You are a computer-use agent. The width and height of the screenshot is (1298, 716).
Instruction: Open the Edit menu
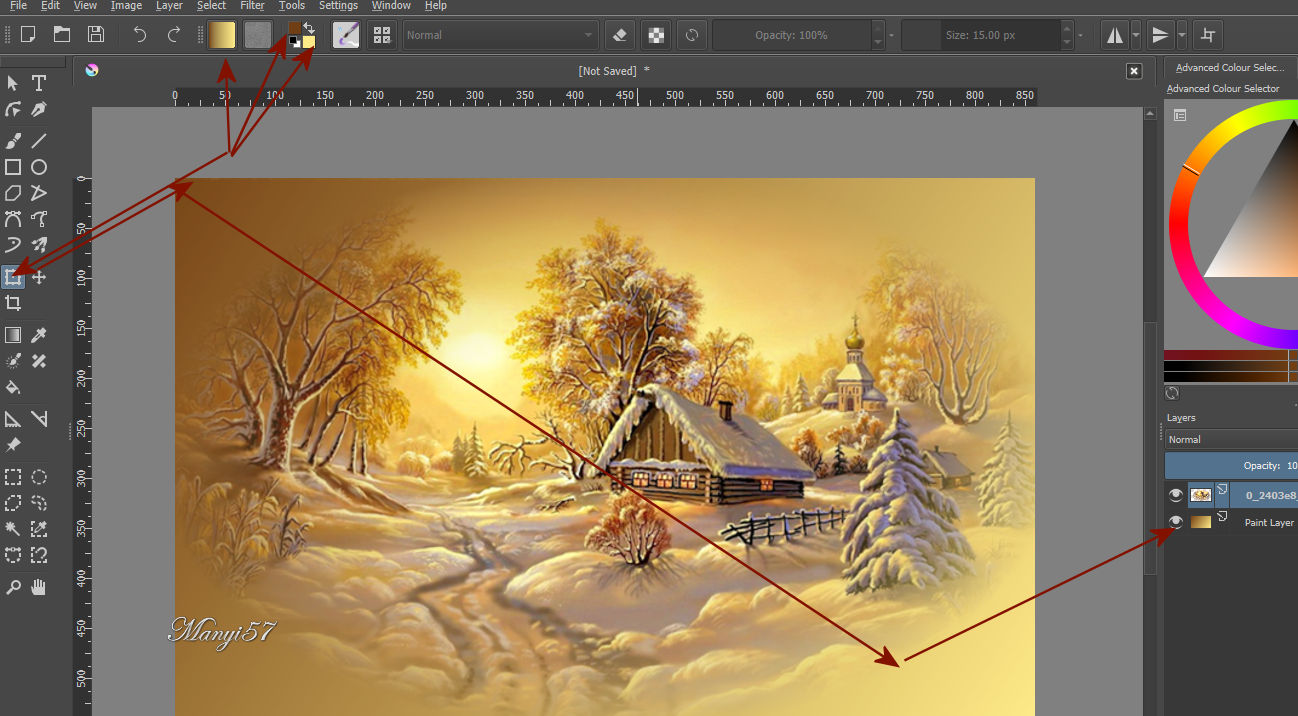point(51,6)
